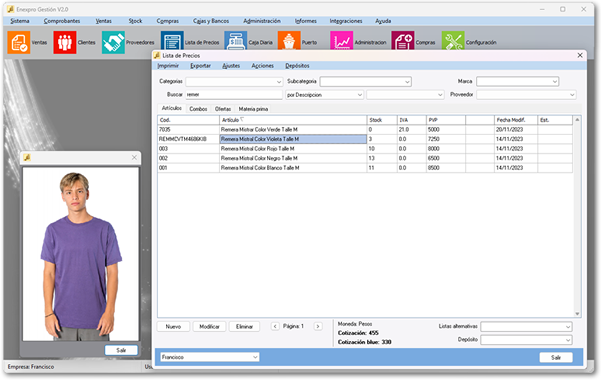Sort by the PVP column header
This screenshot has height=380, width=601.
point(446,120)
